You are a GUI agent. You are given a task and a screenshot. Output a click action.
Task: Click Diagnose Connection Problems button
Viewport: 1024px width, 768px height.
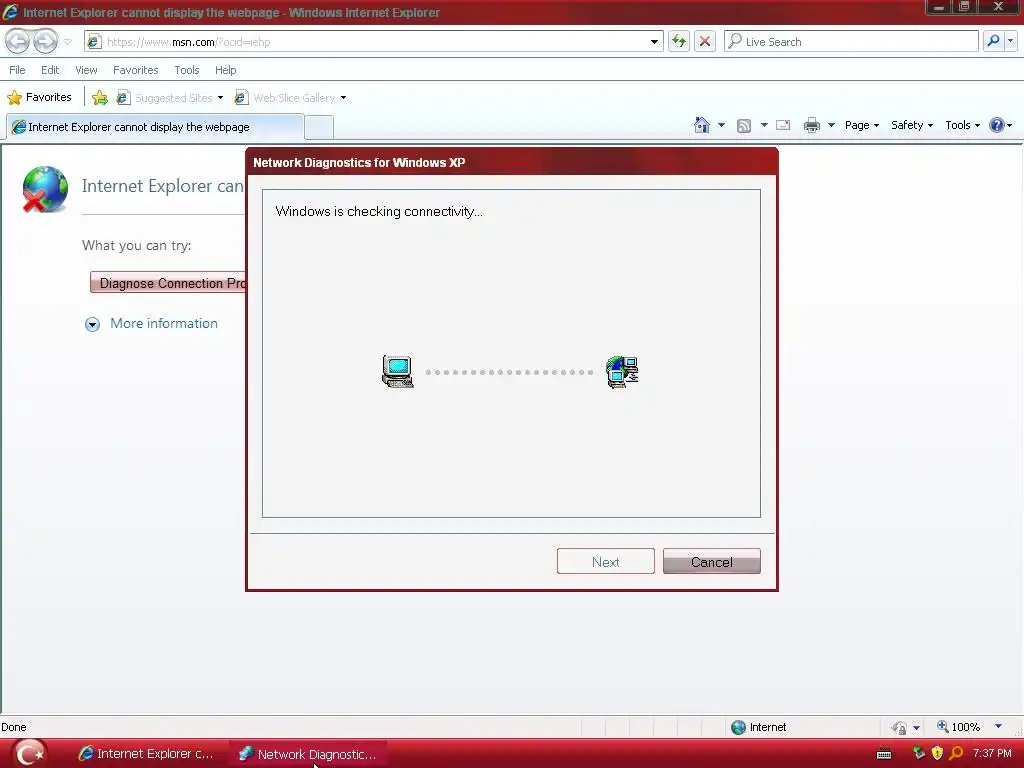coord(168,283)
